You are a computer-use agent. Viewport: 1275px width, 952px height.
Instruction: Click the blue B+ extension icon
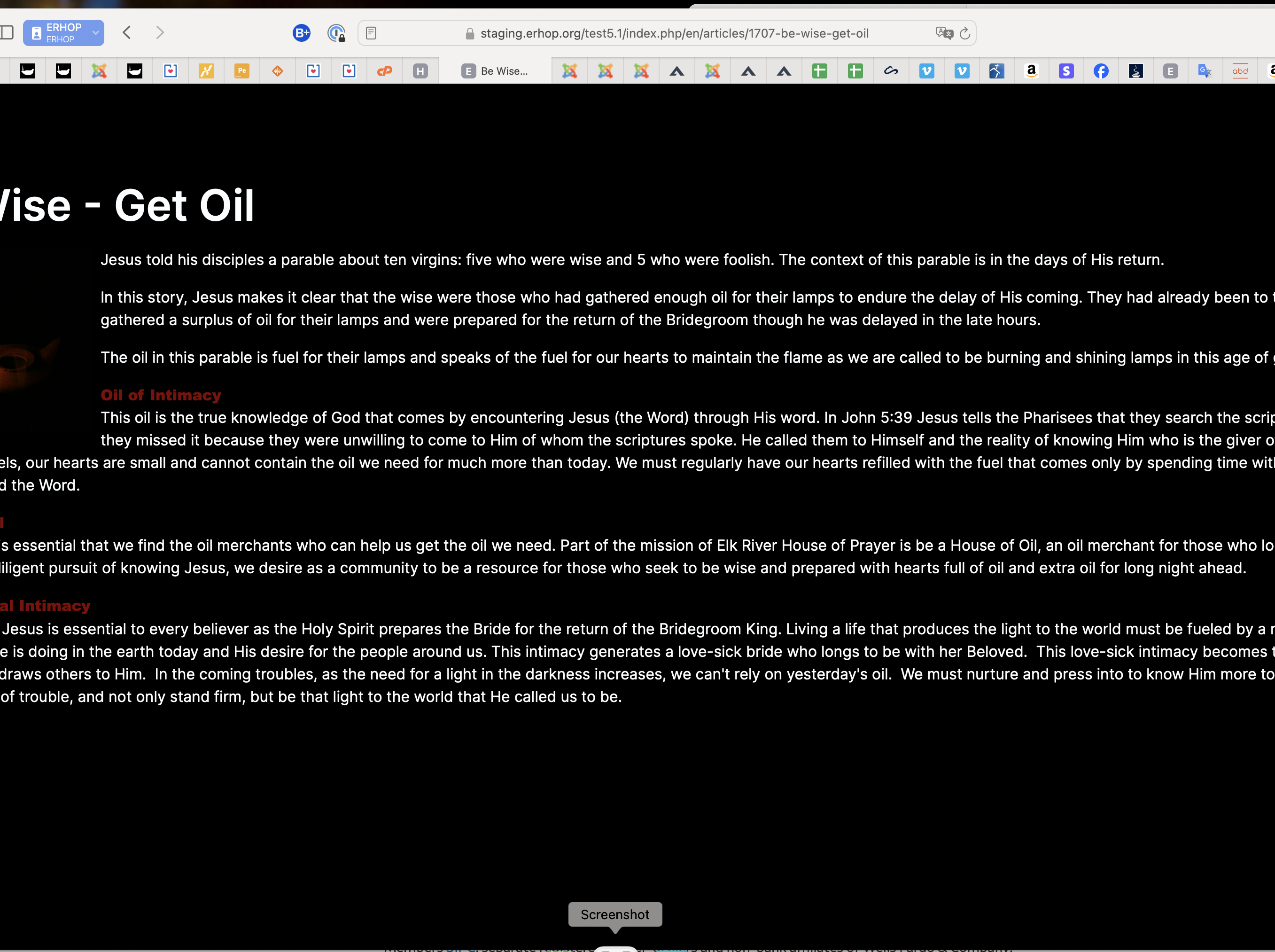(x=301, y=33)
